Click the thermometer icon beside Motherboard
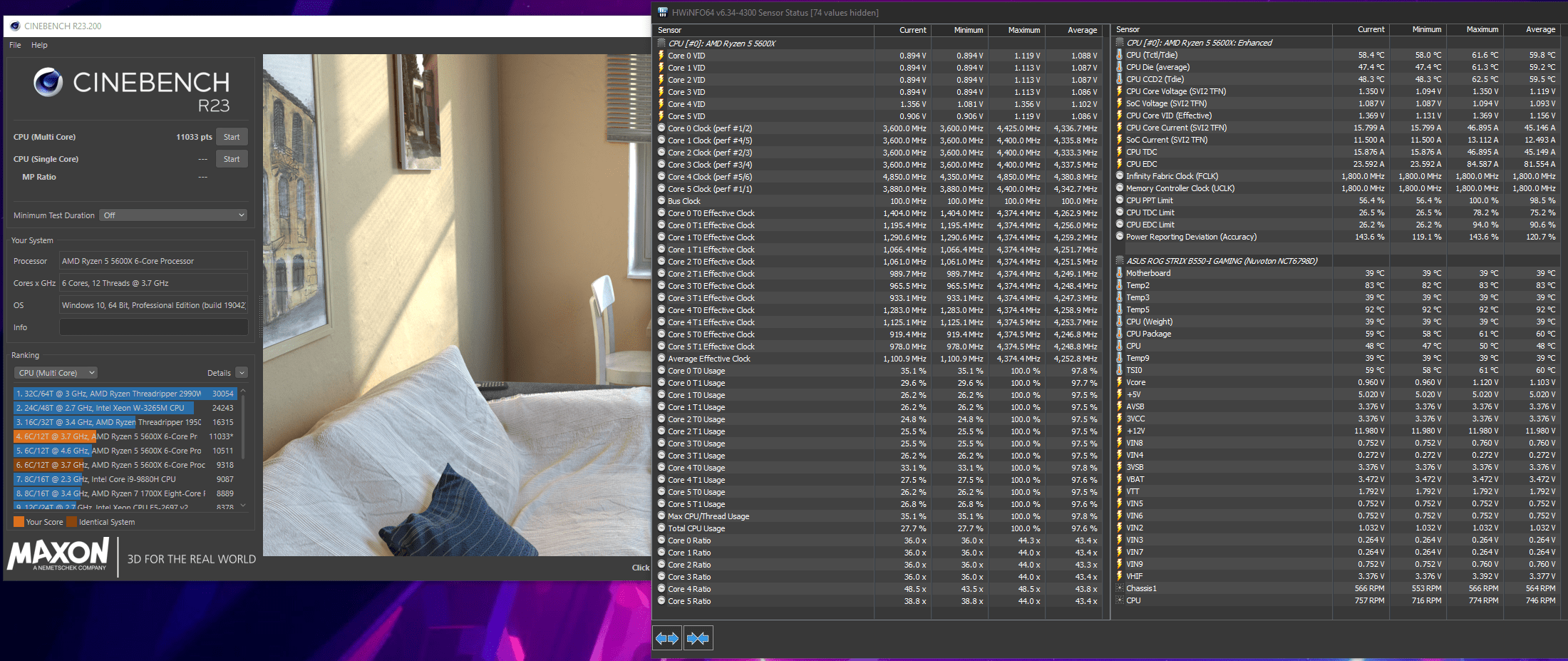 1120,273
